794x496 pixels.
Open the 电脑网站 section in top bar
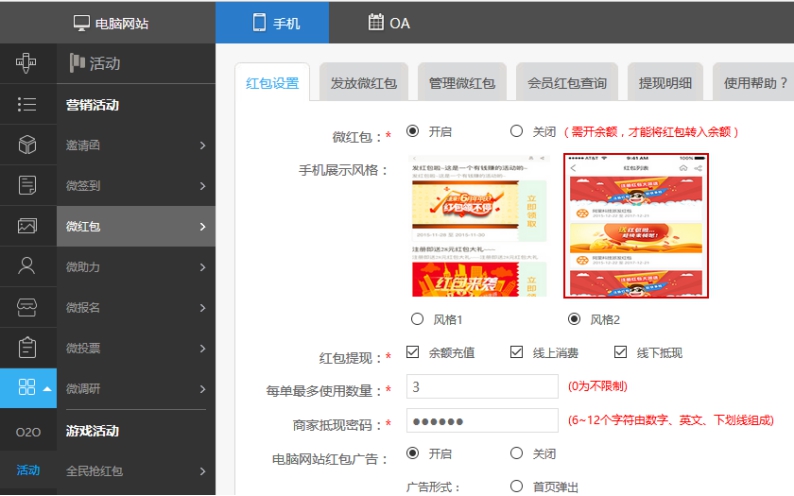pyautogui.click(x=110, y=23)
